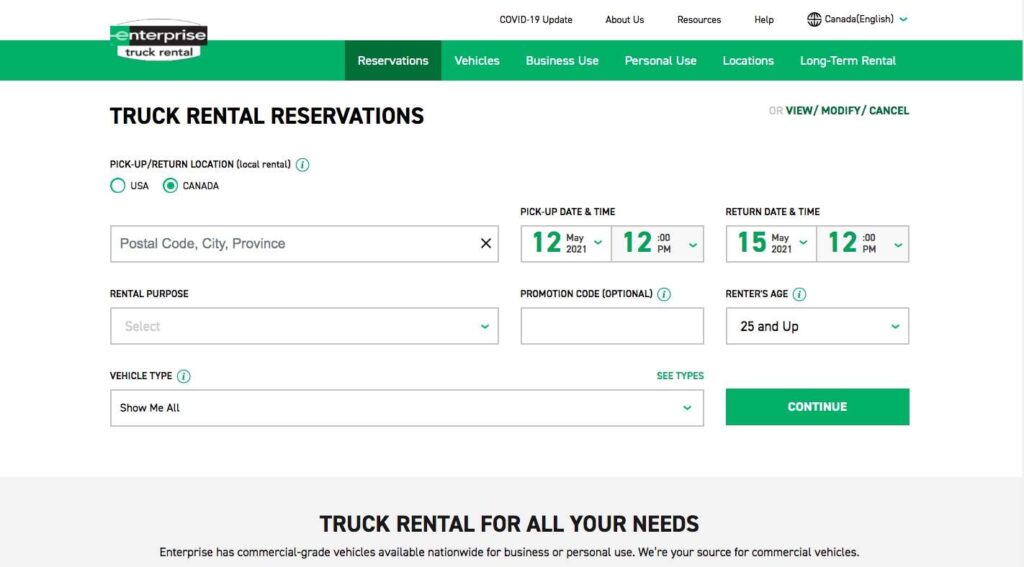
Task: Expand the Vehicle Type Show Me All dropdown
Action: [x=407, y=408]
